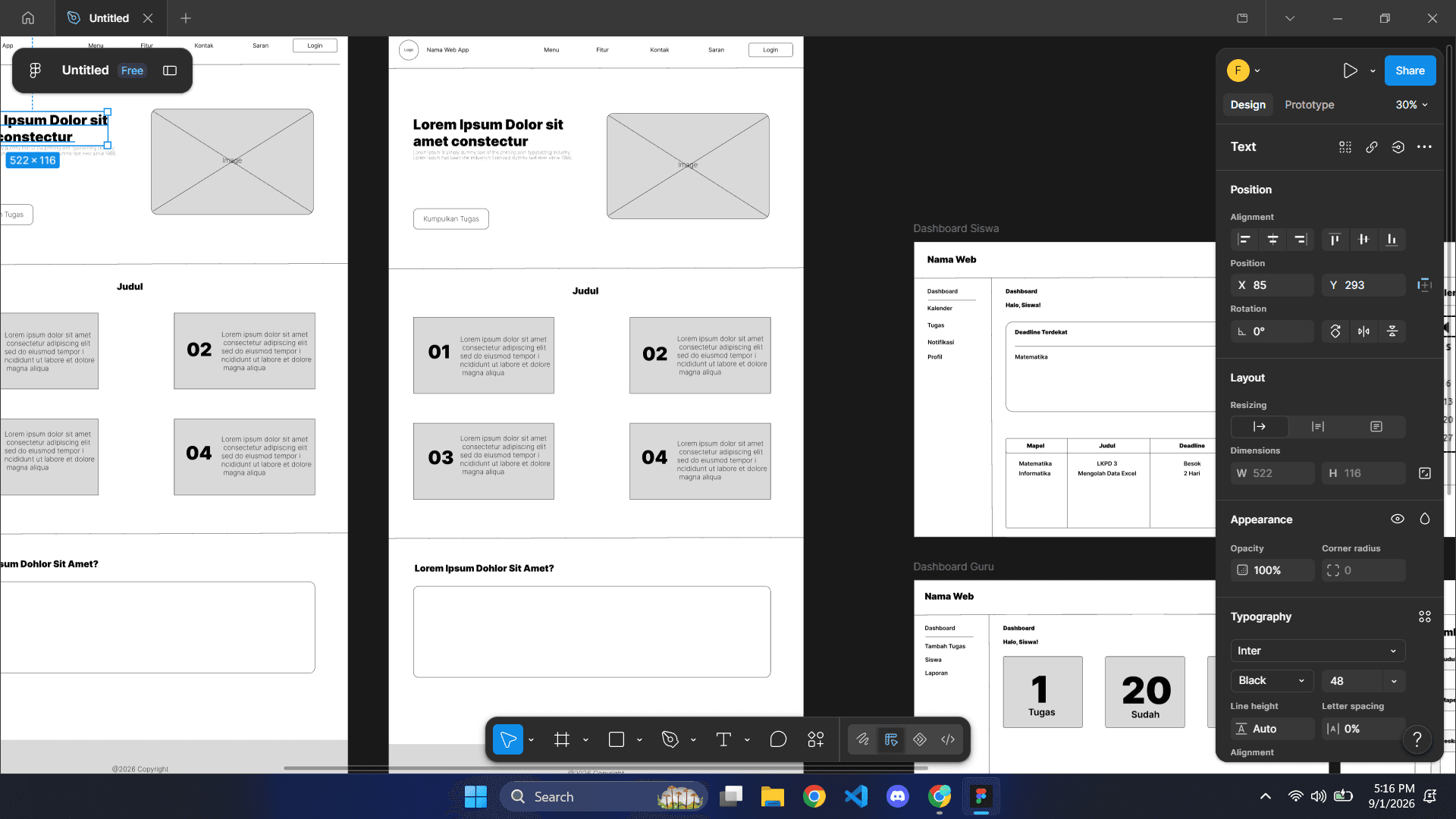Open Figma main menu icon
Viewport: 1456px width, 819px height.
35,71
